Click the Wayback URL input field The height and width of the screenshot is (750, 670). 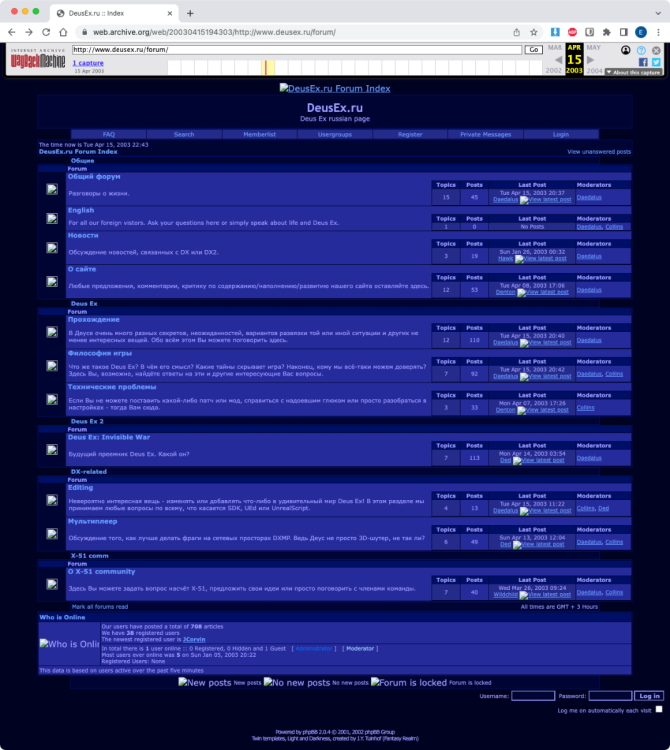[297, 50]
